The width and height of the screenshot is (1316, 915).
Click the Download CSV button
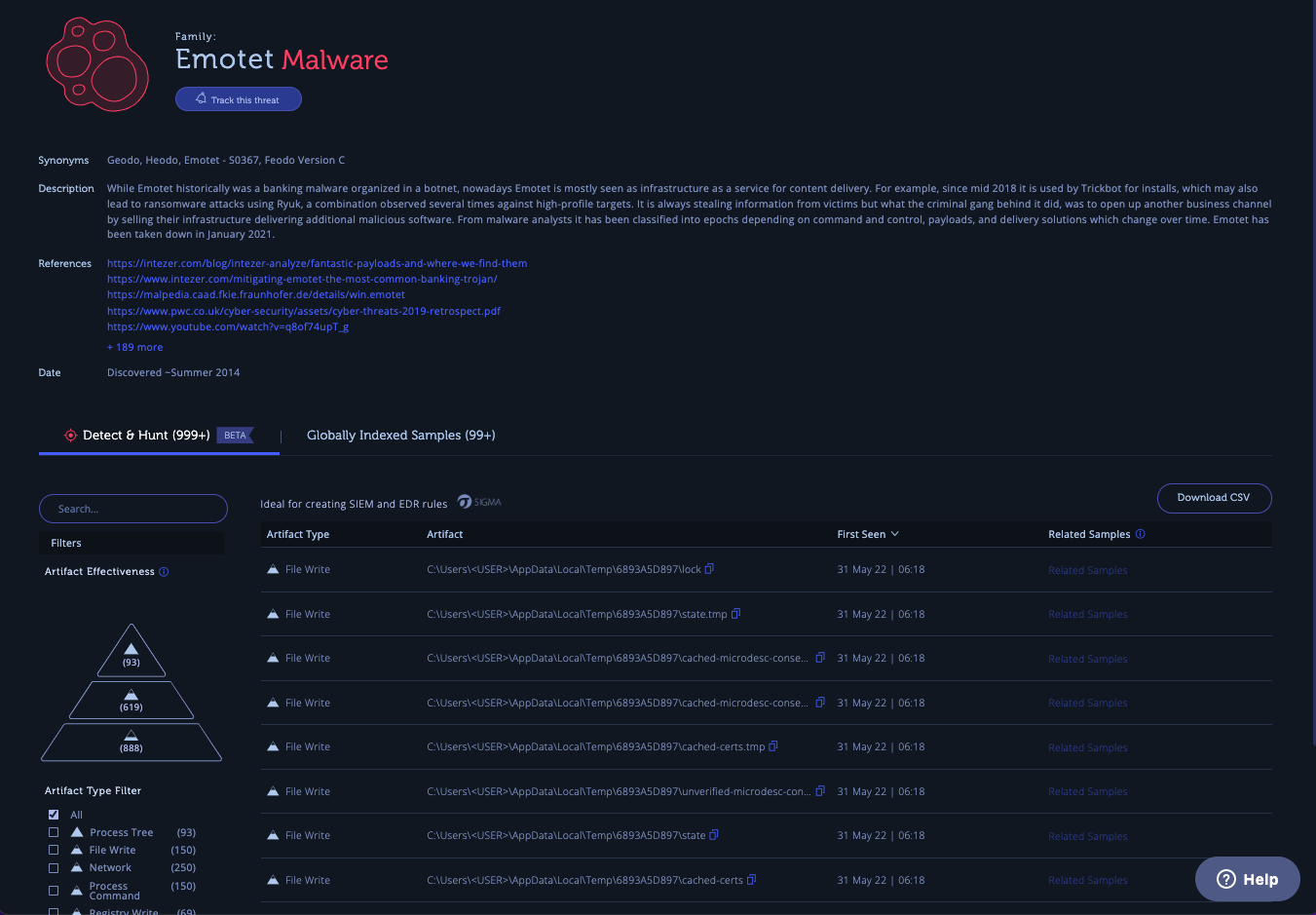[x=1214, y=498]
